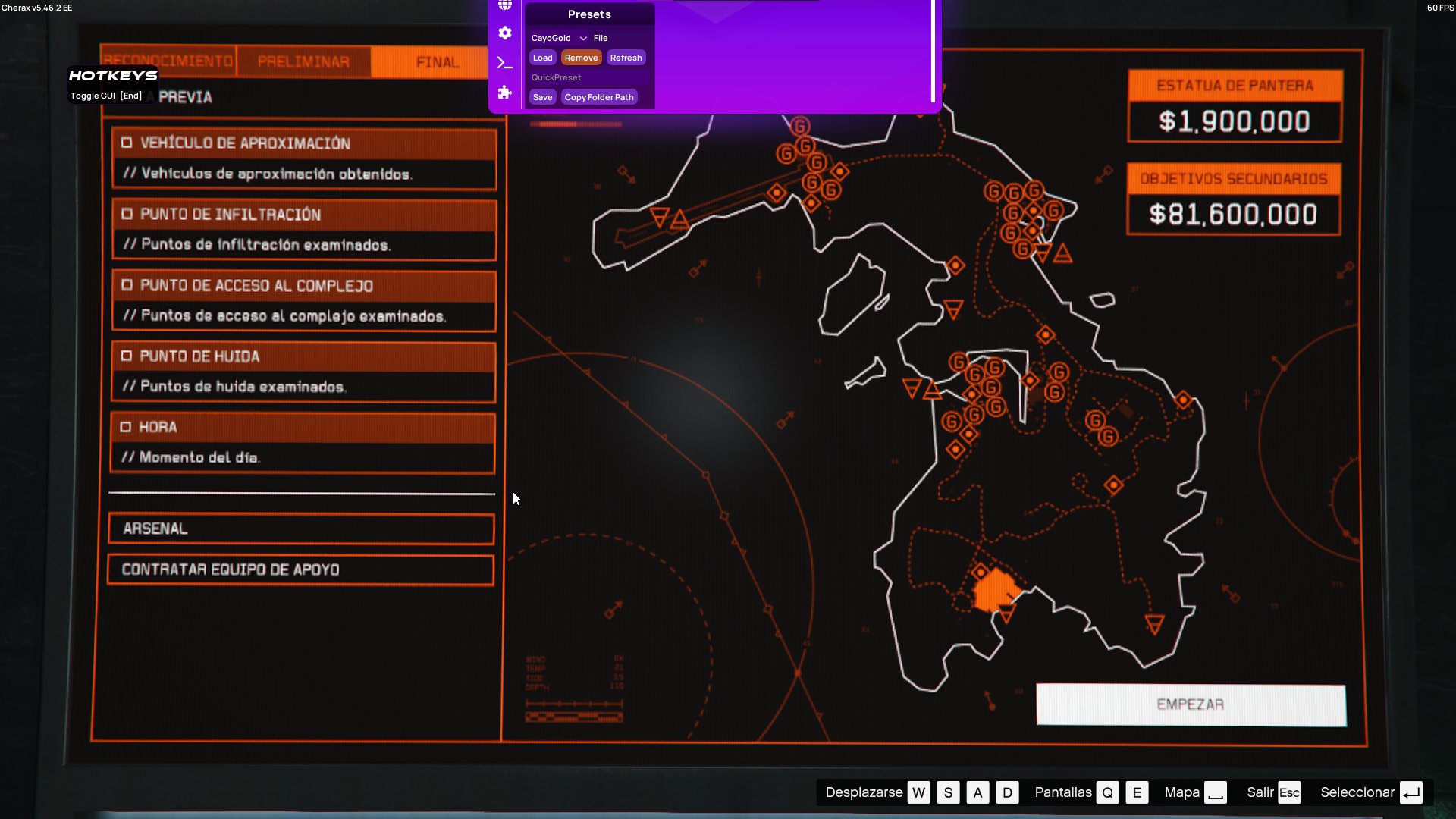Click the Remove preset button
This screenshot has width=1456, height=819.
coord(581,58)
